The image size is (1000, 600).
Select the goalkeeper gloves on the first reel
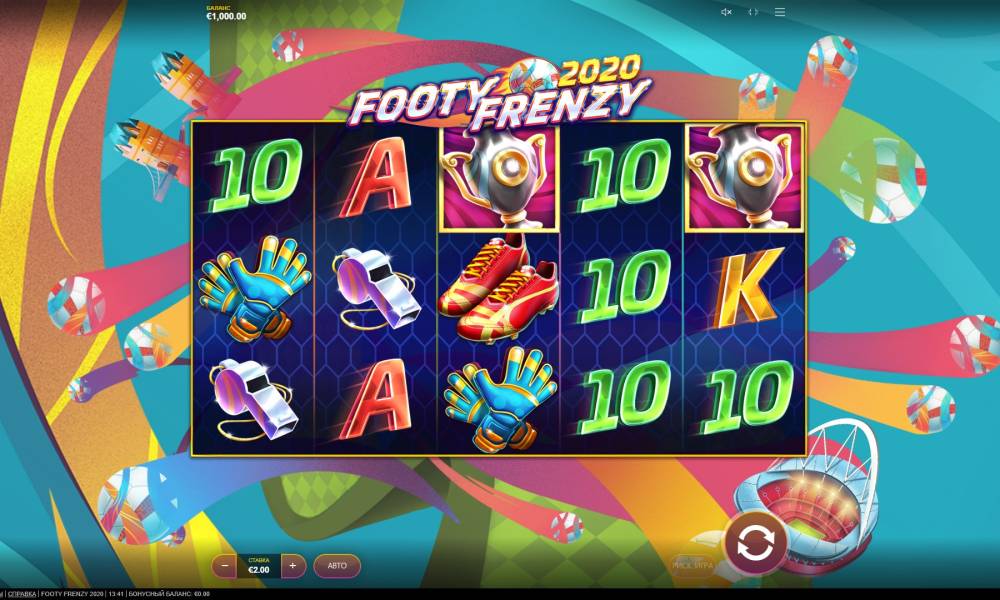click(x=254, y=288)
